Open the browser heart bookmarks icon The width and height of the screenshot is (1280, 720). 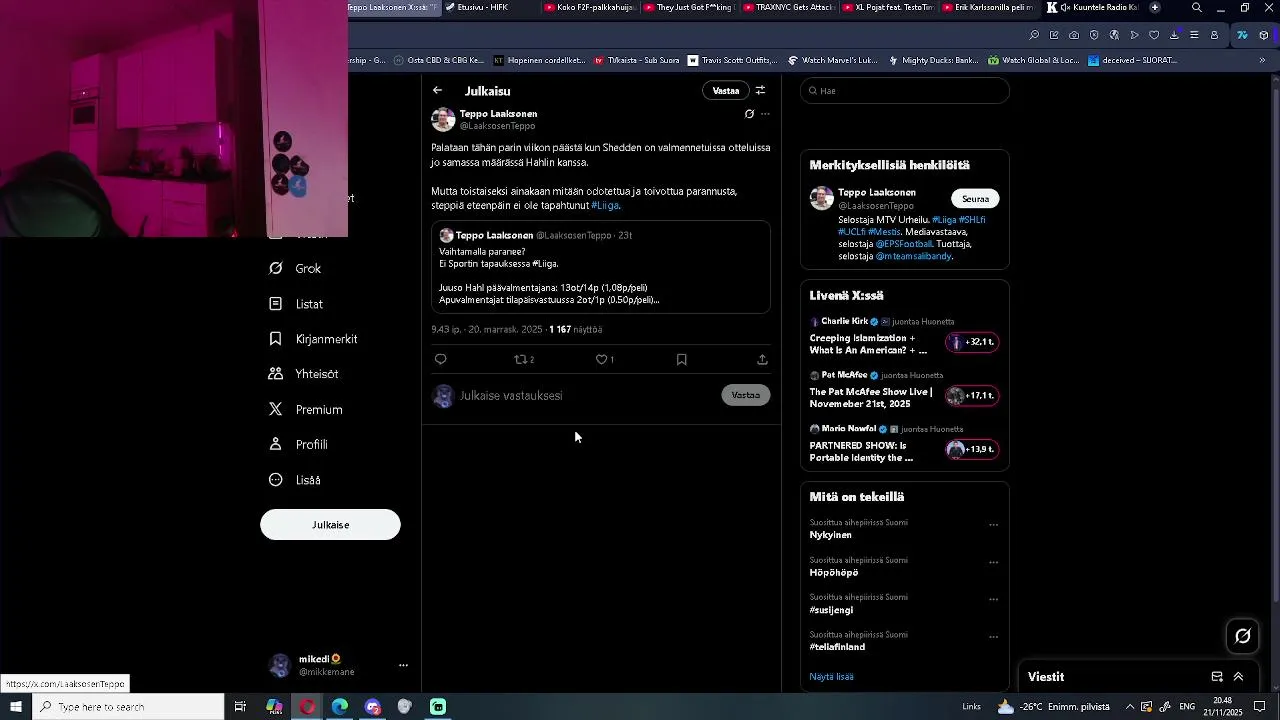1154,35
